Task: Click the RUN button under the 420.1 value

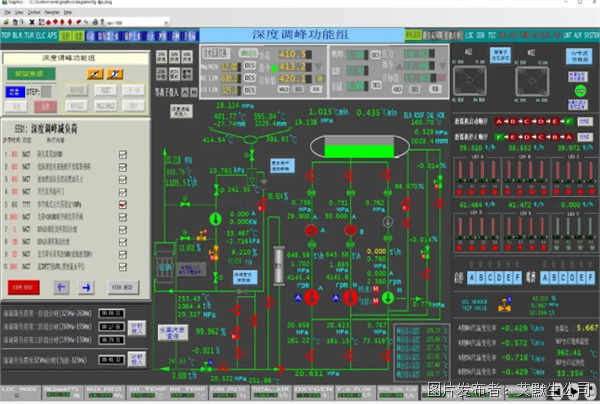Action: pyautogui.click(x=316, y=89)
